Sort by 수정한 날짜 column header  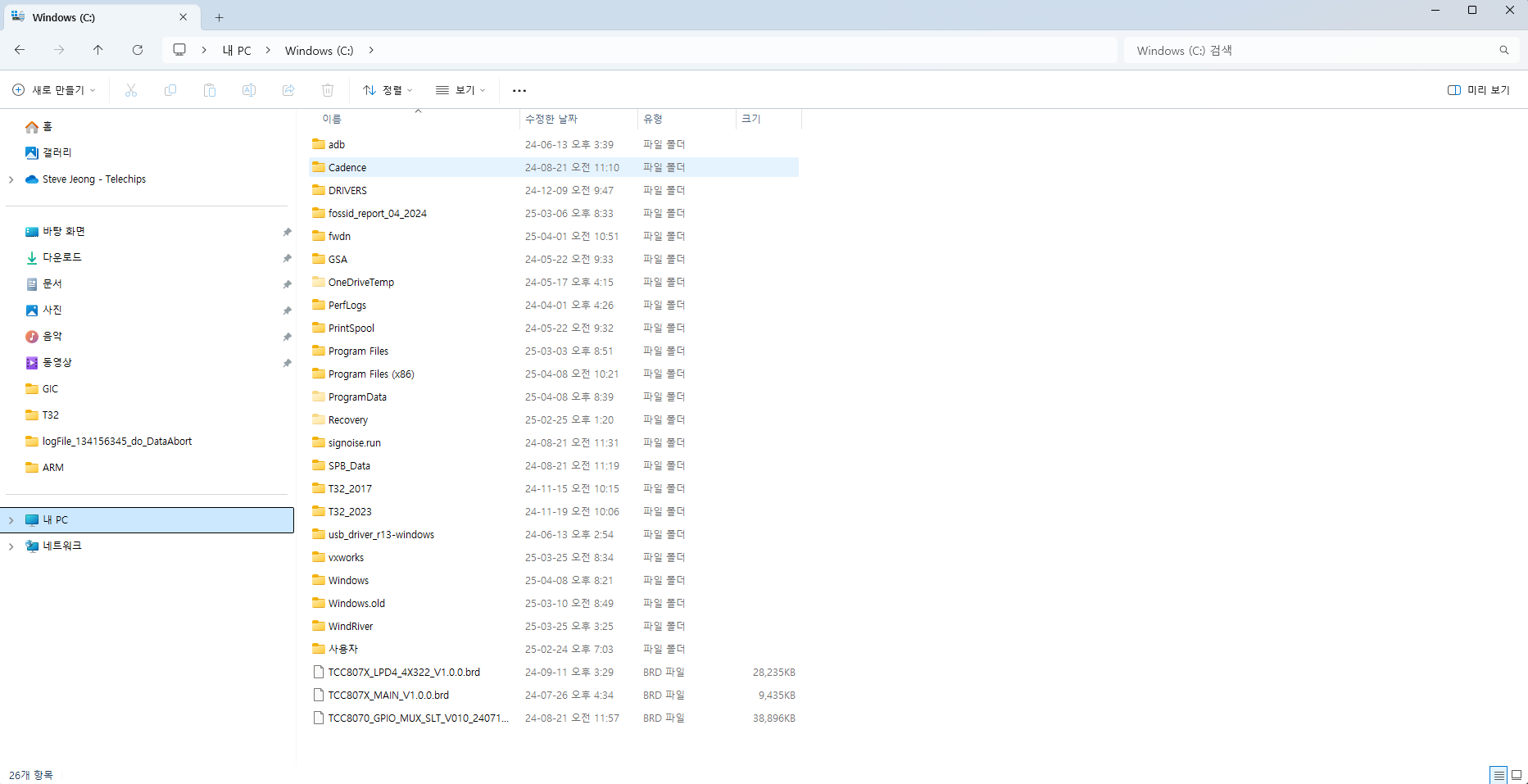[551, 119]
